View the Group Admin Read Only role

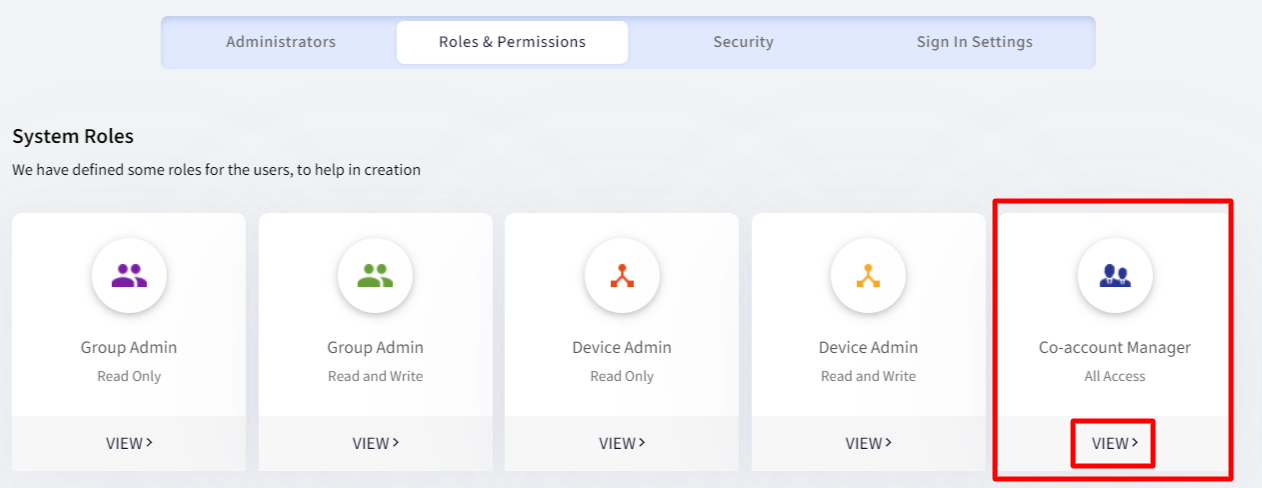tap(129, 443)
